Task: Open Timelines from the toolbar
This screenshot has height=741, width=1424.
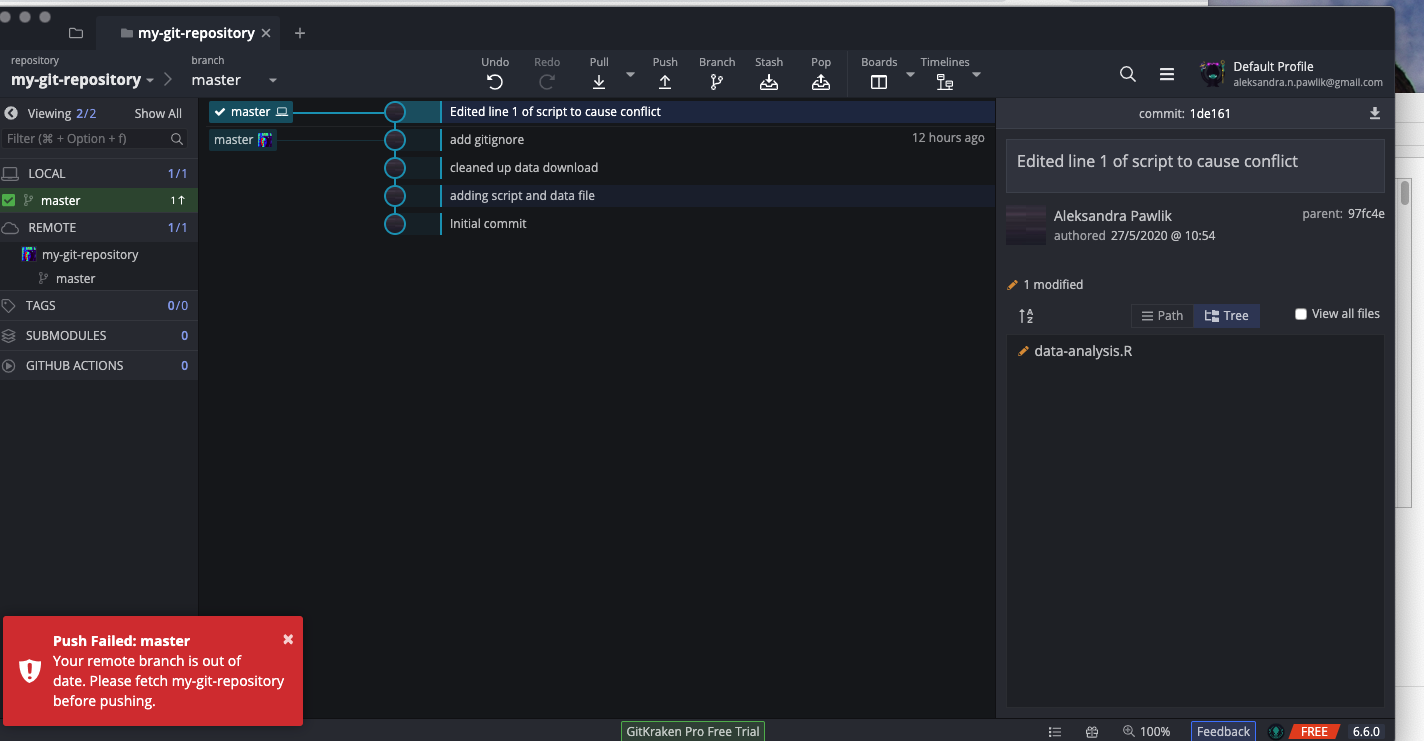Action: coord(945,82)
